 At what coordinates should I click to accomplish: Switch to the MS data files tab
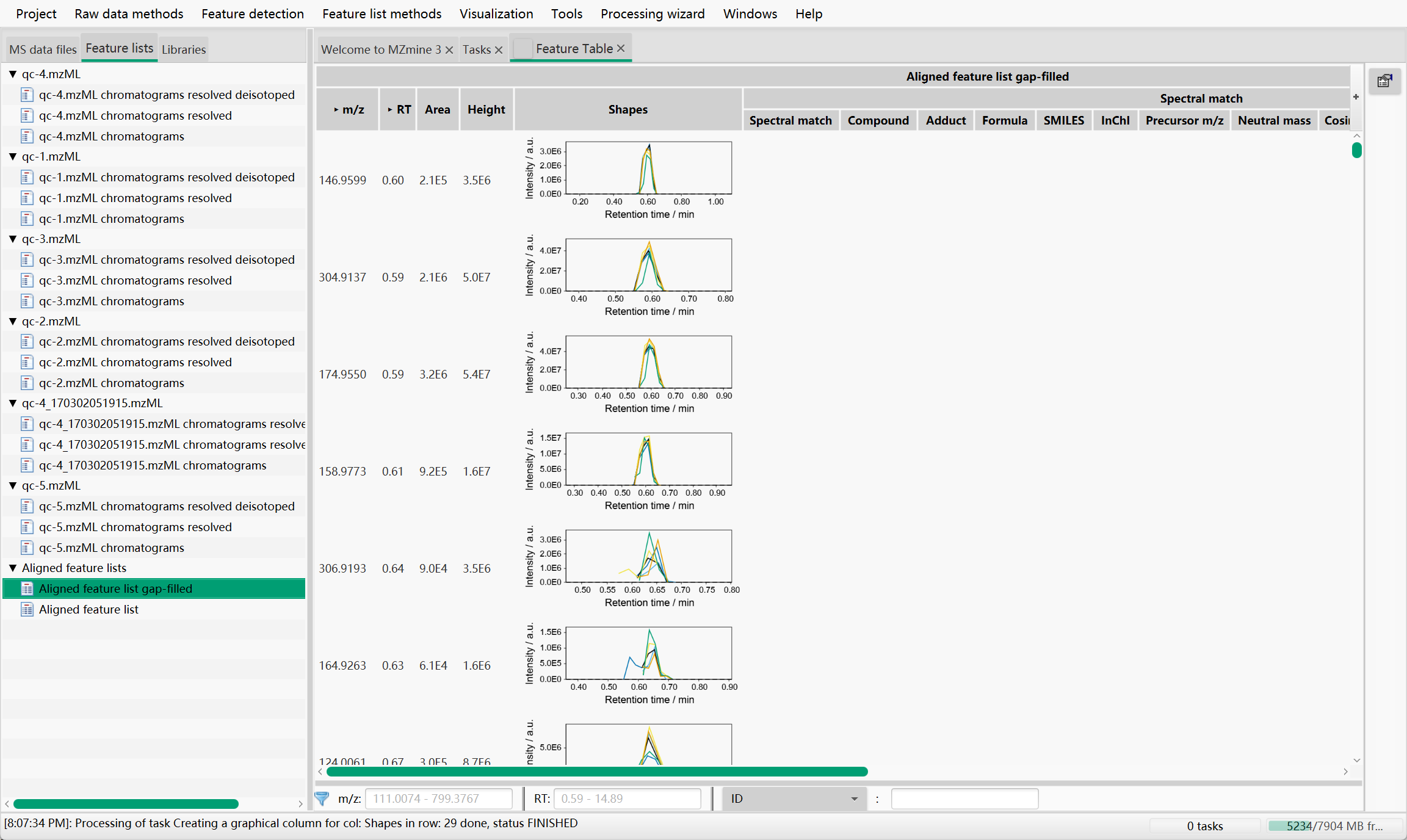coord(42,48)
